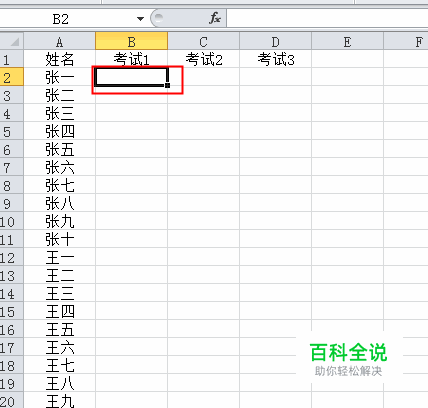Screen dimensions: 428x408
Task: Select column C header
Action: click(203, 42)
